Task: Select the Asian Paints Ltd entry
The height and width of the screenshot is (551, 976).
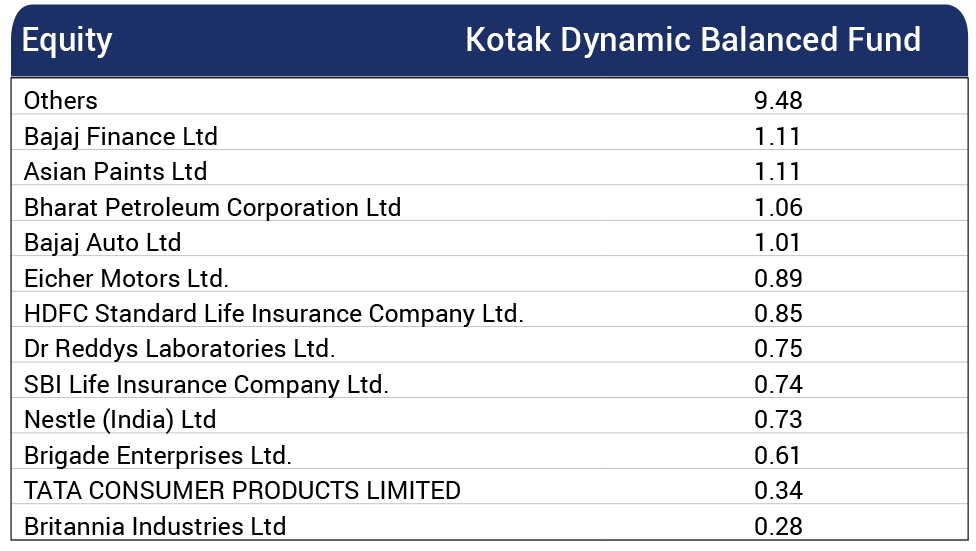Action: coord(115,171)
